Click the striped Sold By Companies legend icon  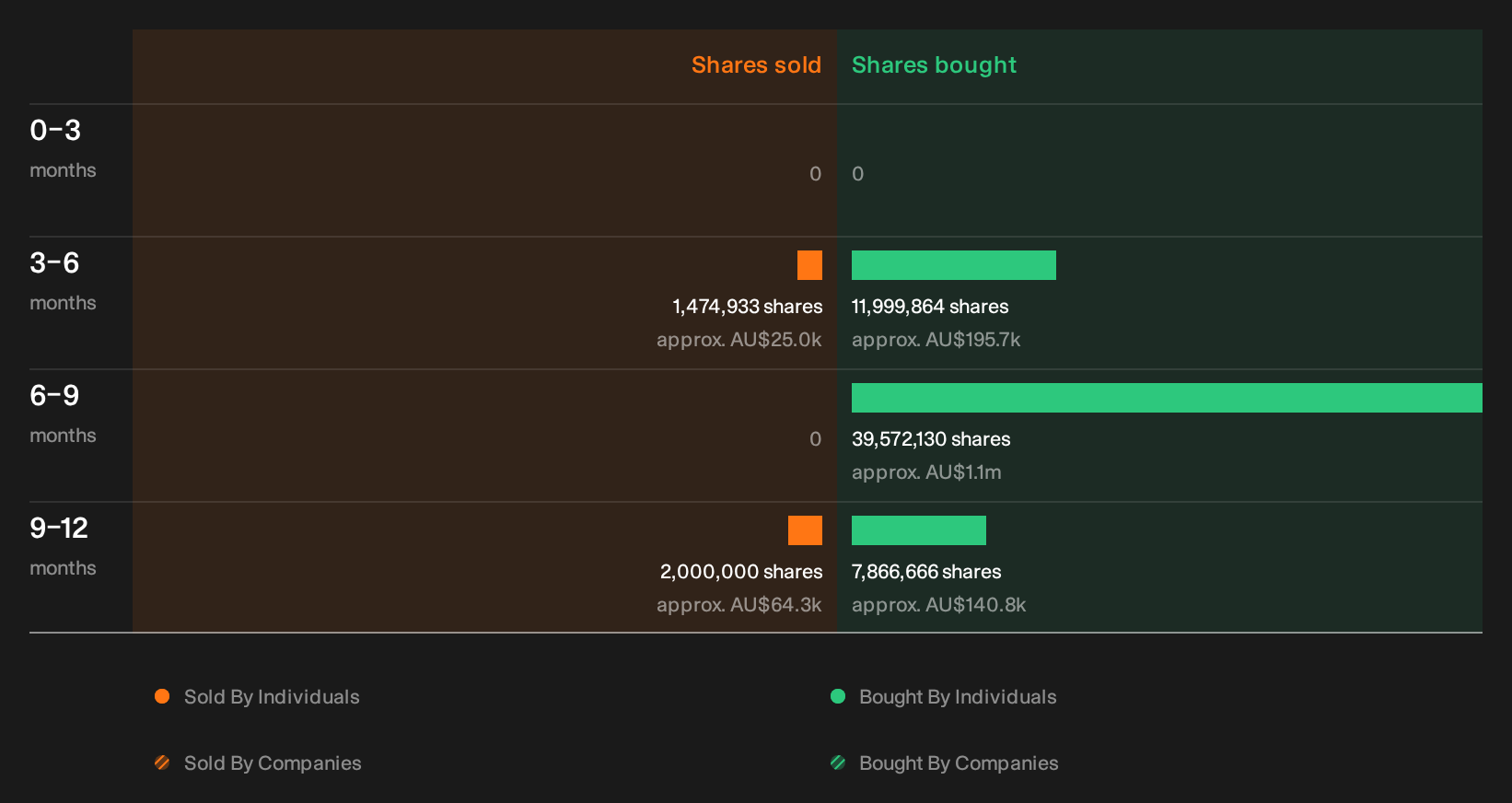(x=162, y=762)
